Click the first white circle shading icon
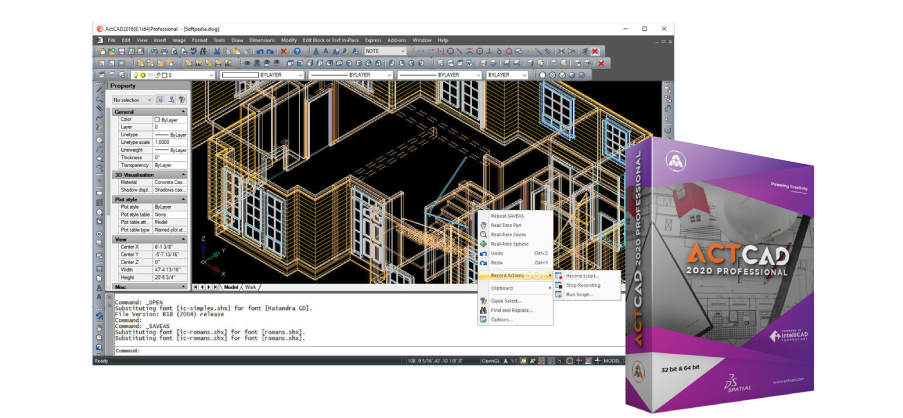Image resolution: width=903 pixels, height=418 pixels. (542, 75)
